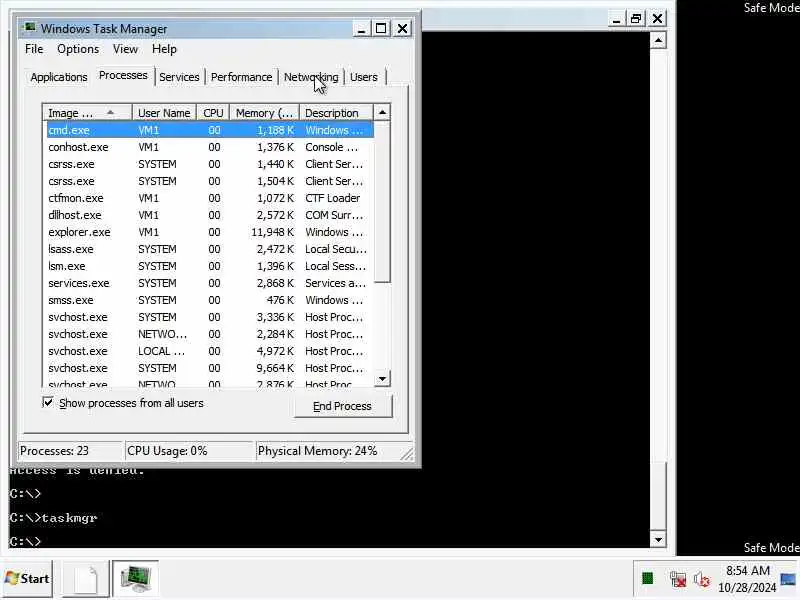Select csrss.exe using 1,440 K memory
800x600 pixels.
click(x=210, y=164)
